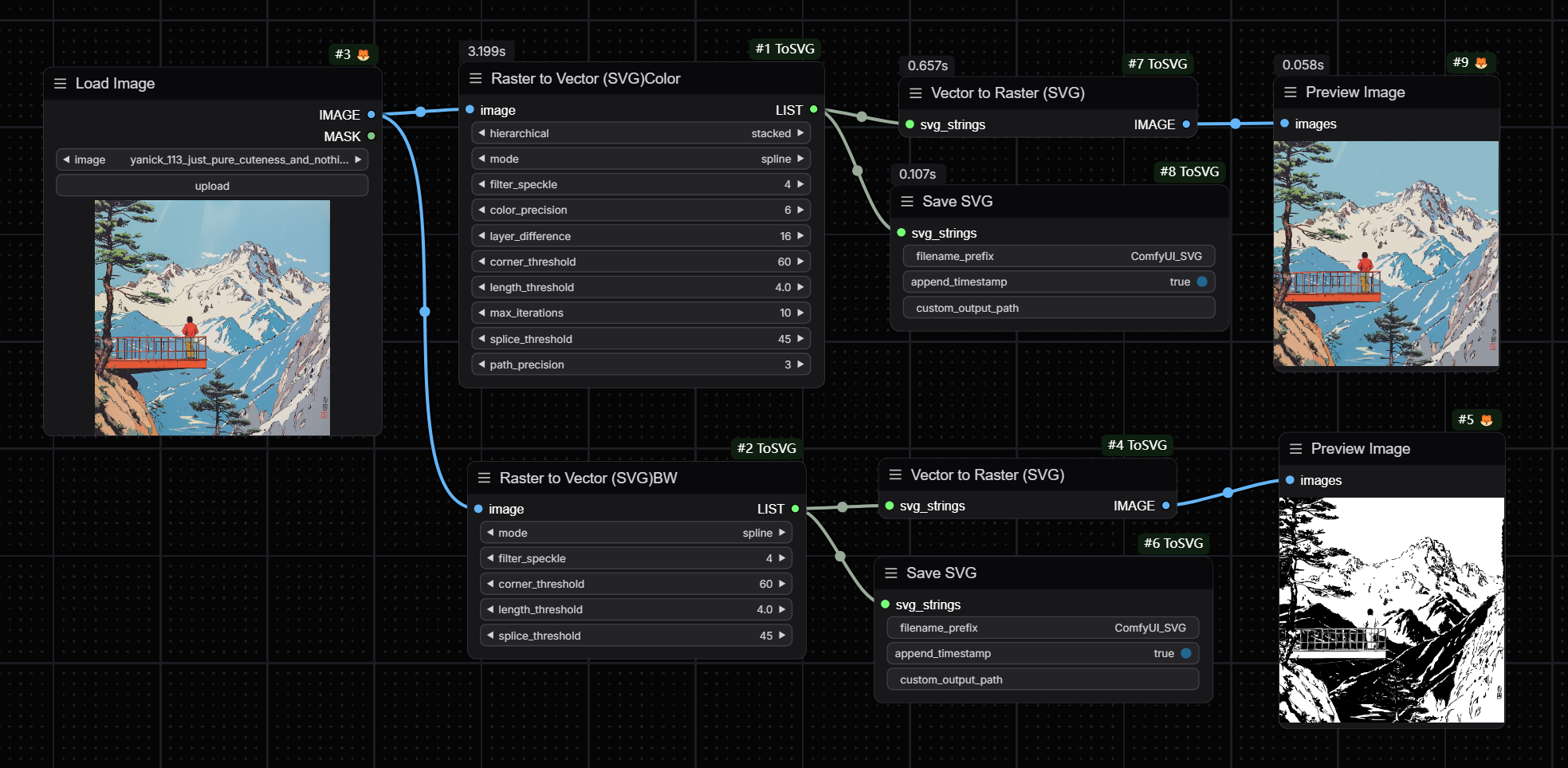
Task: Click the LIST output dot on SVG Color node
Action: tap(813, 109)
